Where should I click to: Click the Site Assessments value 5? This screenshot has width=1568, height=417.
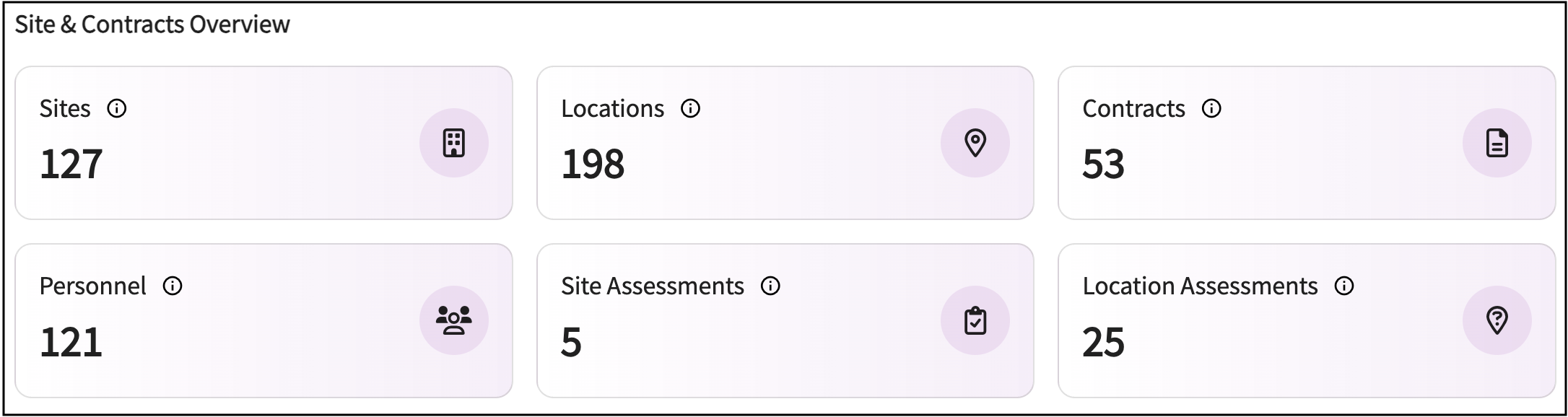pyautogui.click(x=571, y=342)
